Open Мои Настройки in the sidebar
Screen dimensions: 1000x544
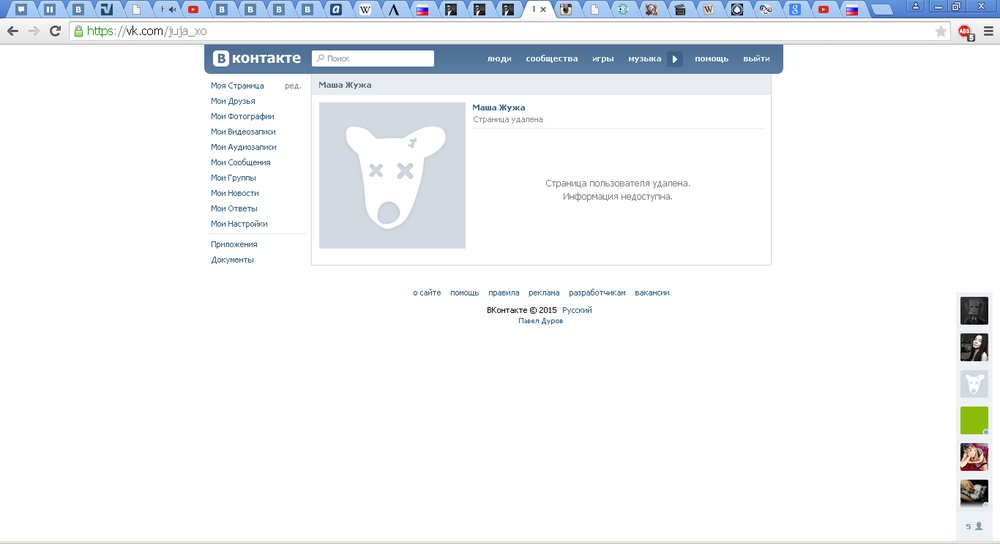point(239,224)
